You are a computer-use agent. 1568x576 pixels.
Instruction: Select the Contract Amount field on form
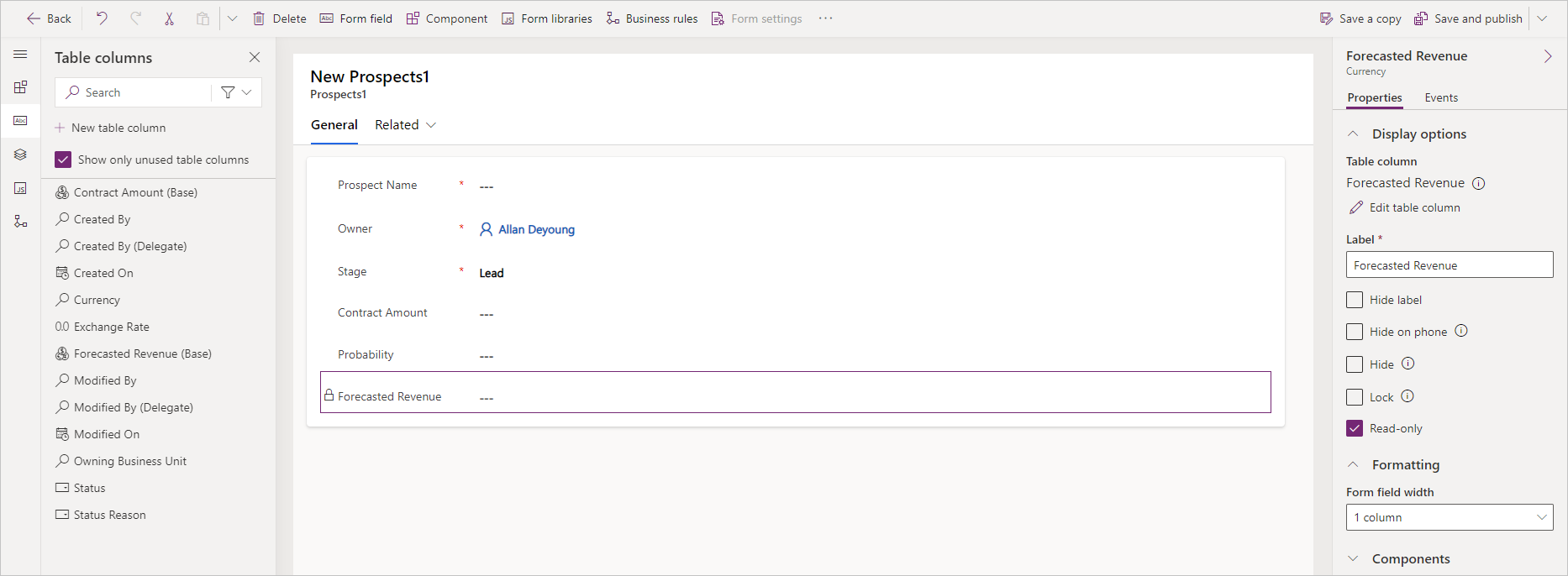tap(795, 313)
